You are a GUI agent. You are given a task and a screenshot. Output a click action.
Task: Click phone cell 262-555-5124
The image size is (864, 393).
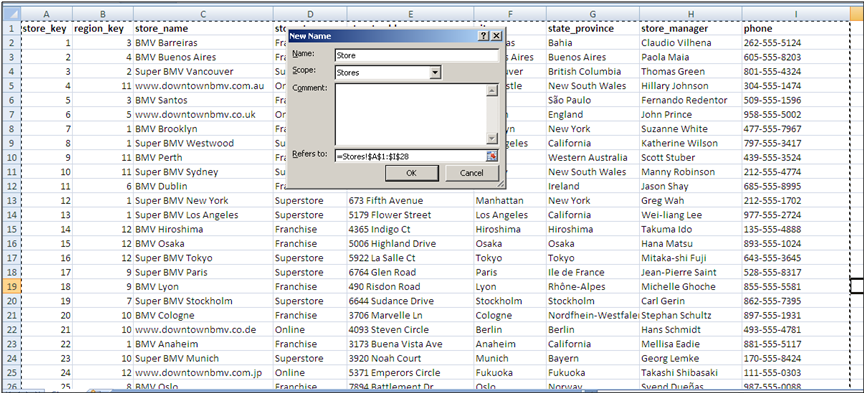[796, 43]
